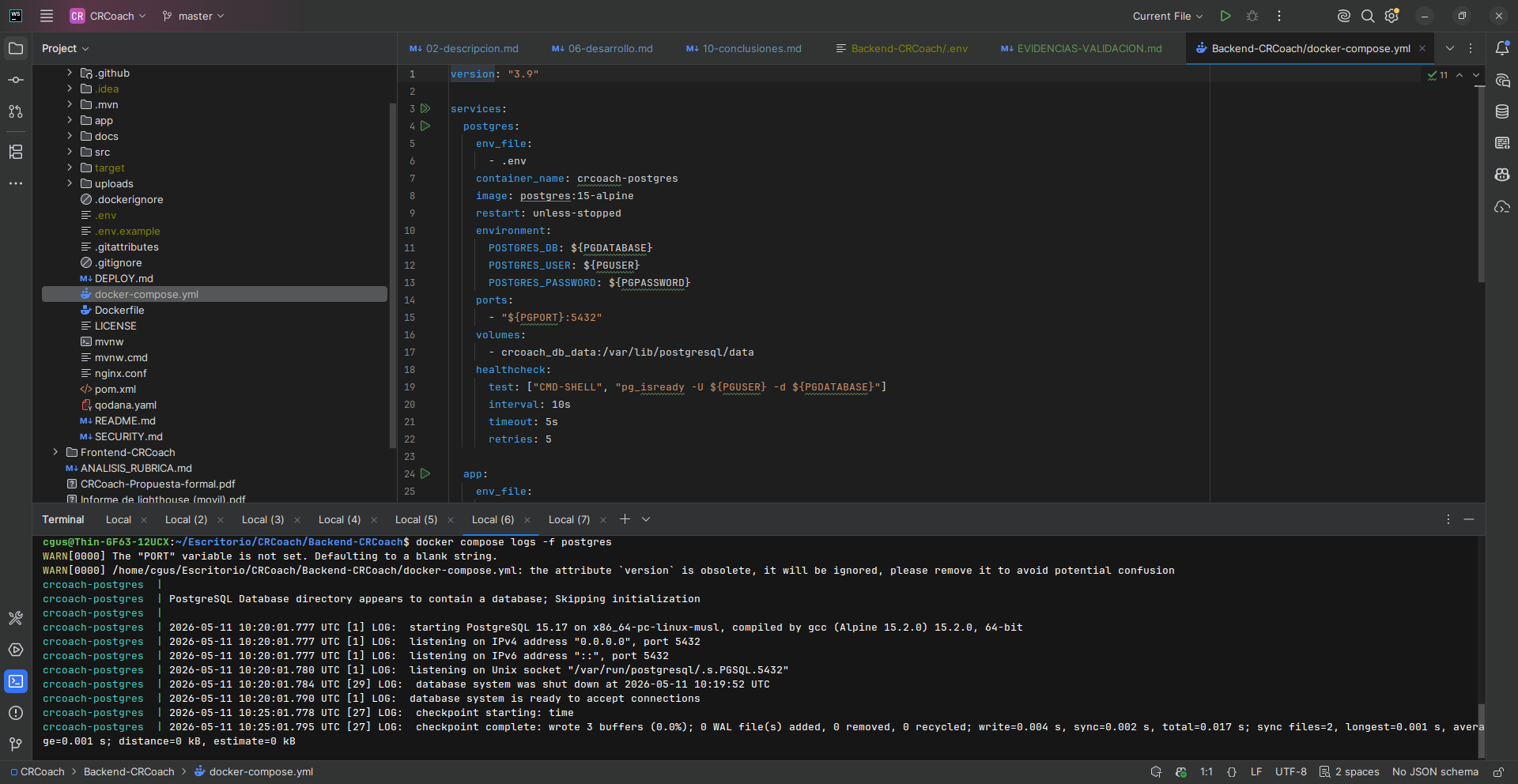This screenshot has height=784, width=1518.
Task: Open the Project tool window
Action: 16,48
